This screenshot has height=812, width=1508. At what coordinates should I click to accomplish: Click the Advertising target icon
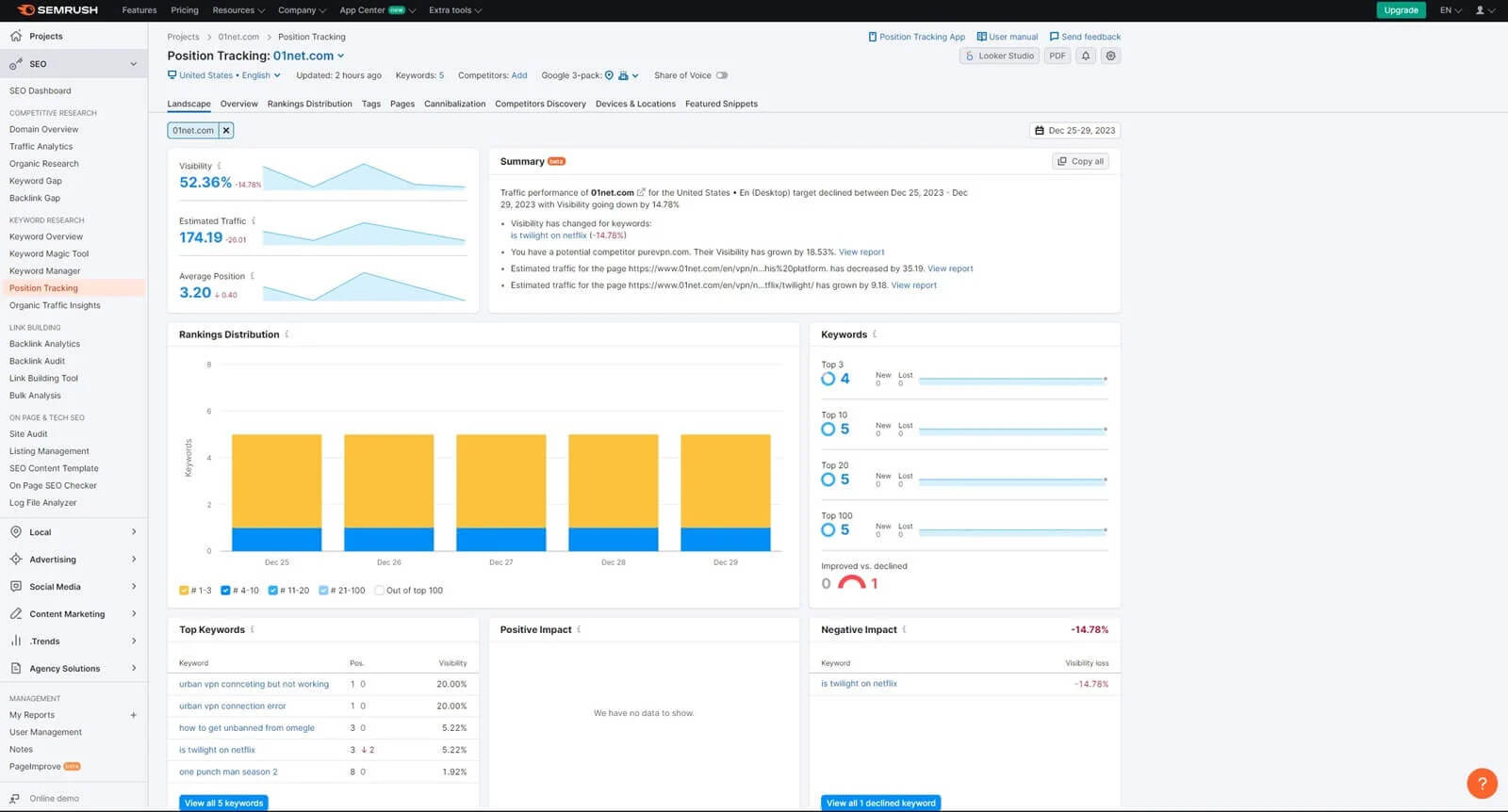coord(16,560)
